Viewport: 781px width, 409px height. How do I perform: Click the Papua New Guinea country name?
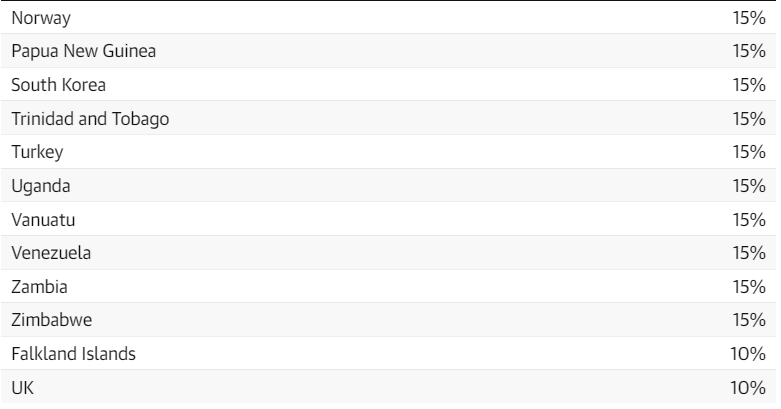click(84, 51)
